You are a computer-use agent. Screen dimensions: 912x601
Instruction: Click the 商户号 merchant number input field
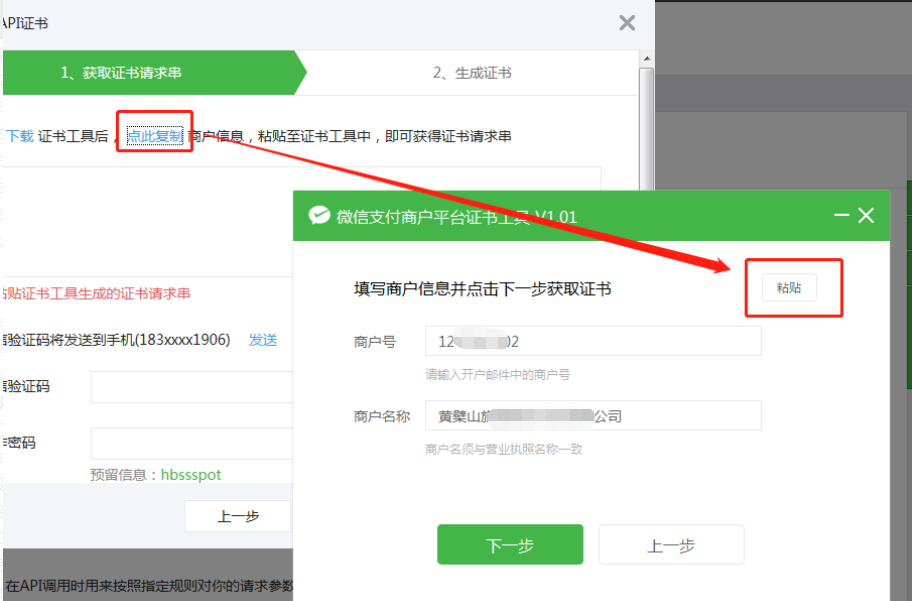pos(592,341)
